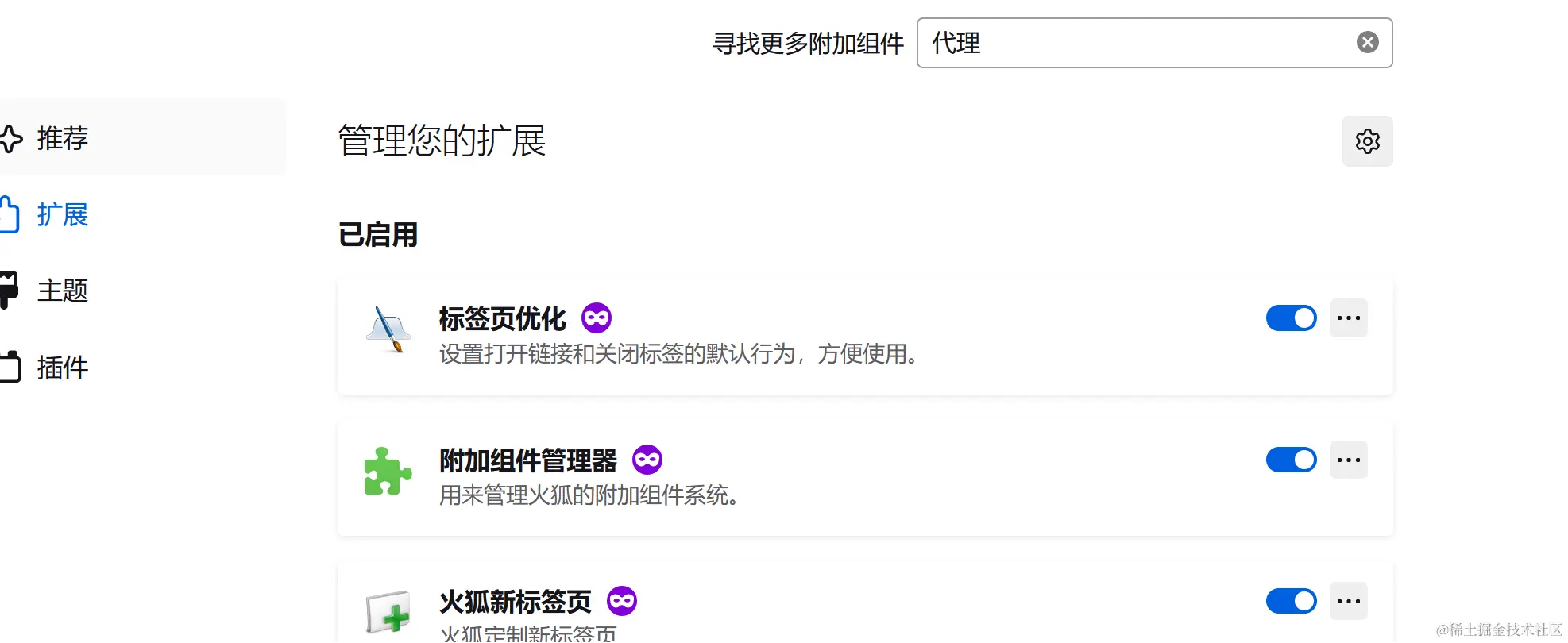Click the private browsing badge beside 火狐新标签页
This screenshot has height=643, width=1568.
click(x=622, y=601)
